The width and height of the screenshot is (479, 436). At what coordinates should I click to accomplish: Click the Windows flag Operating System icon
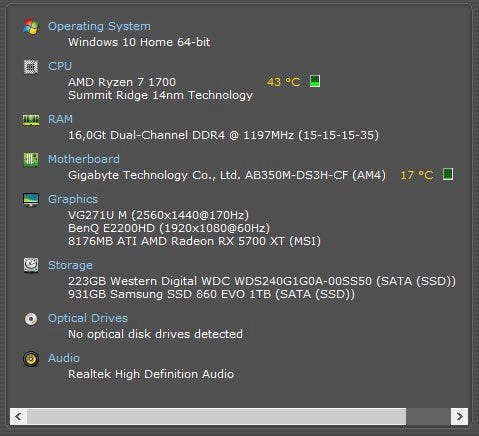tap(31, 27)
